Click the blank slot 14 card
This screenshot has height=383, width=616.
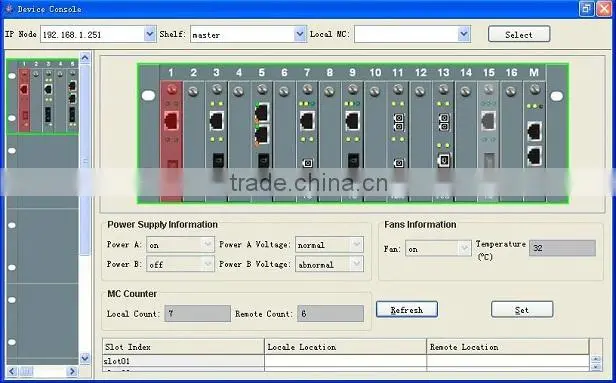point(466,141)
